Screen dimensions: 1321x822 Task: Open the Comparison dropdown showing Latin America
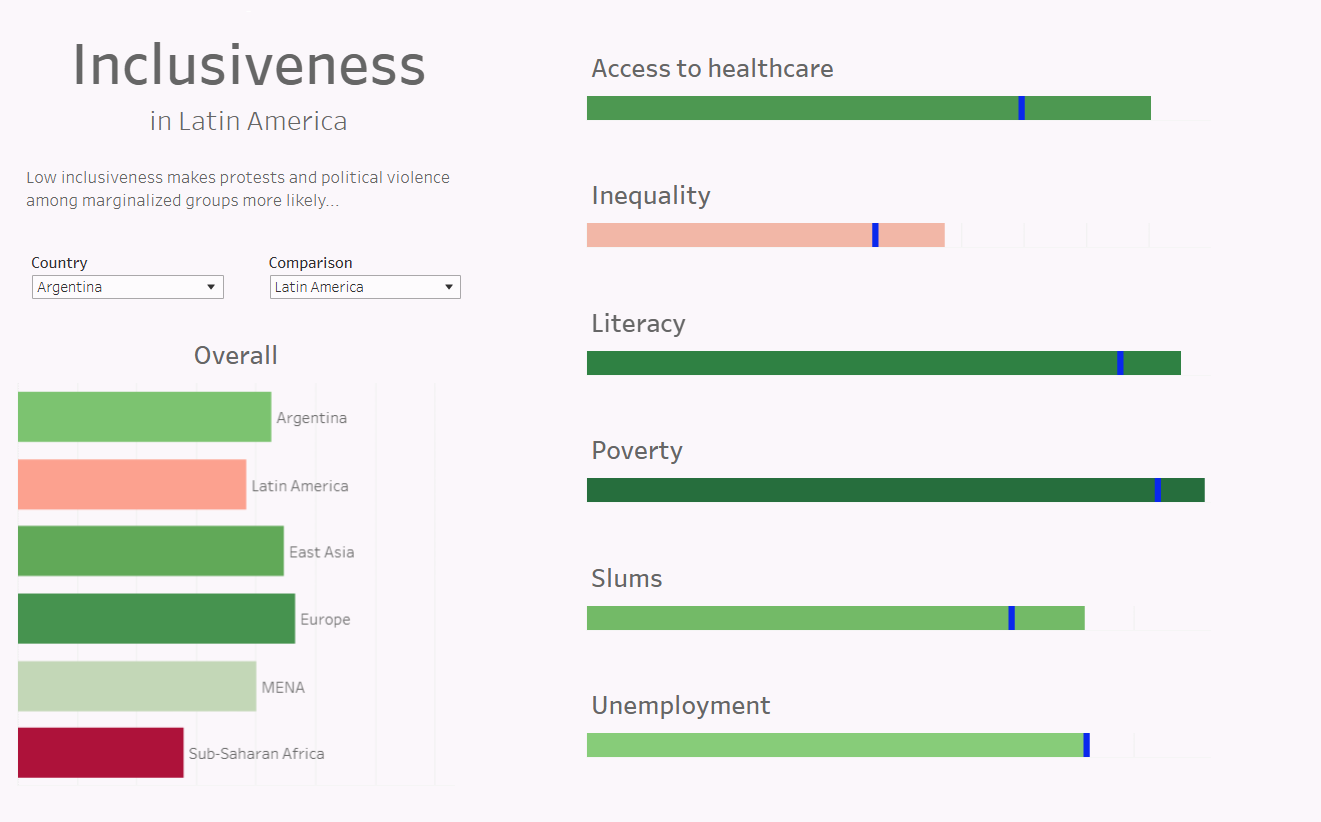click(365, 287)
